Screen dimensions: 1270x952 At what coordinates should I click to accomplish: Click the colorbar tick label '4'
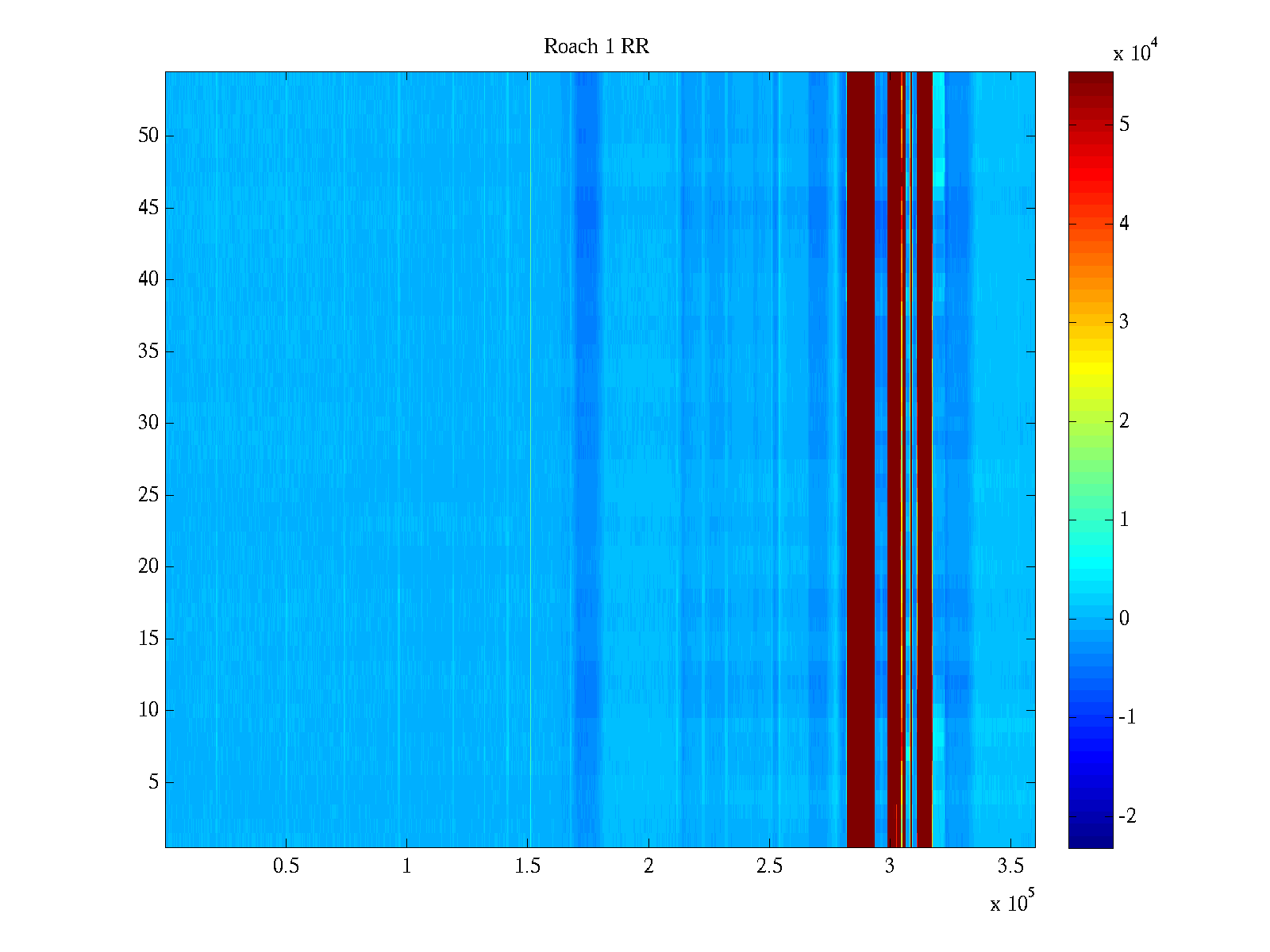[x=1123, y=224]
